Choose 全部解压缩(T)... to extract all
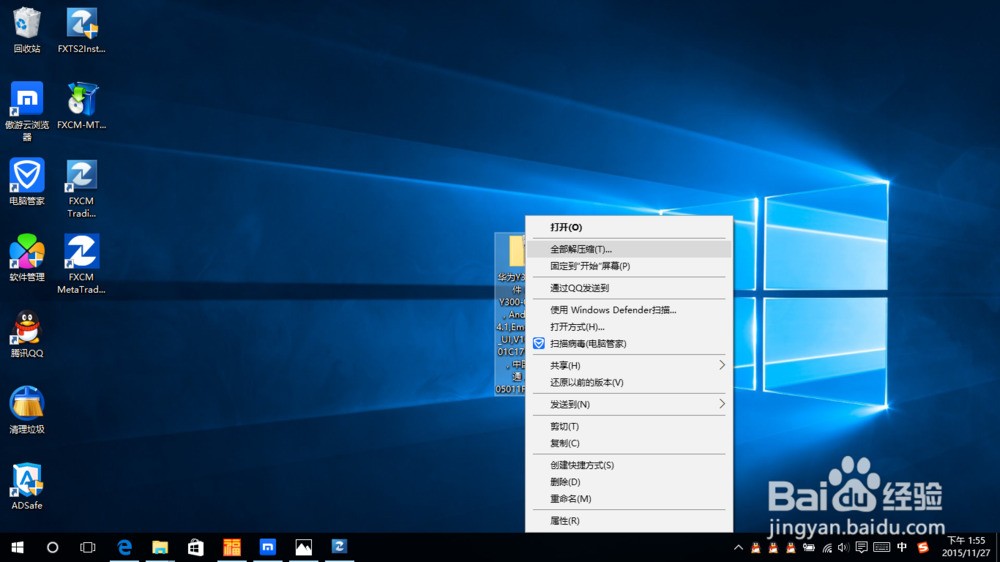 pyautogui.click(x=629, y=249)
